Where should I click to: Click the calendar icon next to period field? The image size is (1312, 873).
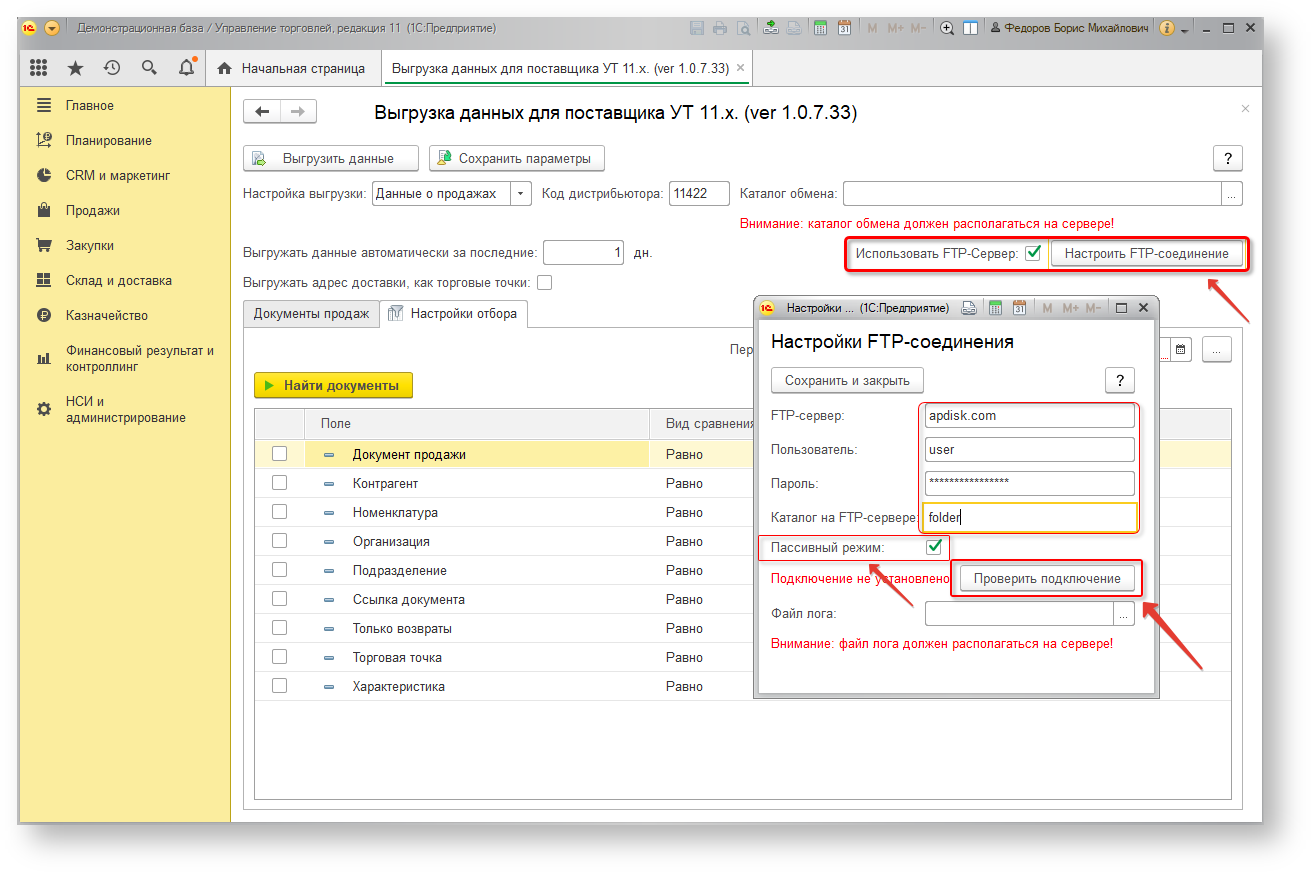1180,350
